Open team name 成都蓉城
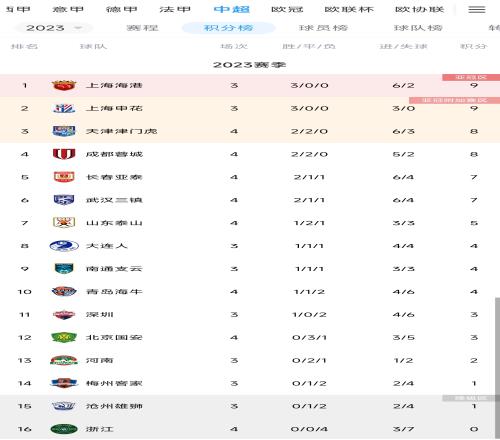 (x=114, y=154)
